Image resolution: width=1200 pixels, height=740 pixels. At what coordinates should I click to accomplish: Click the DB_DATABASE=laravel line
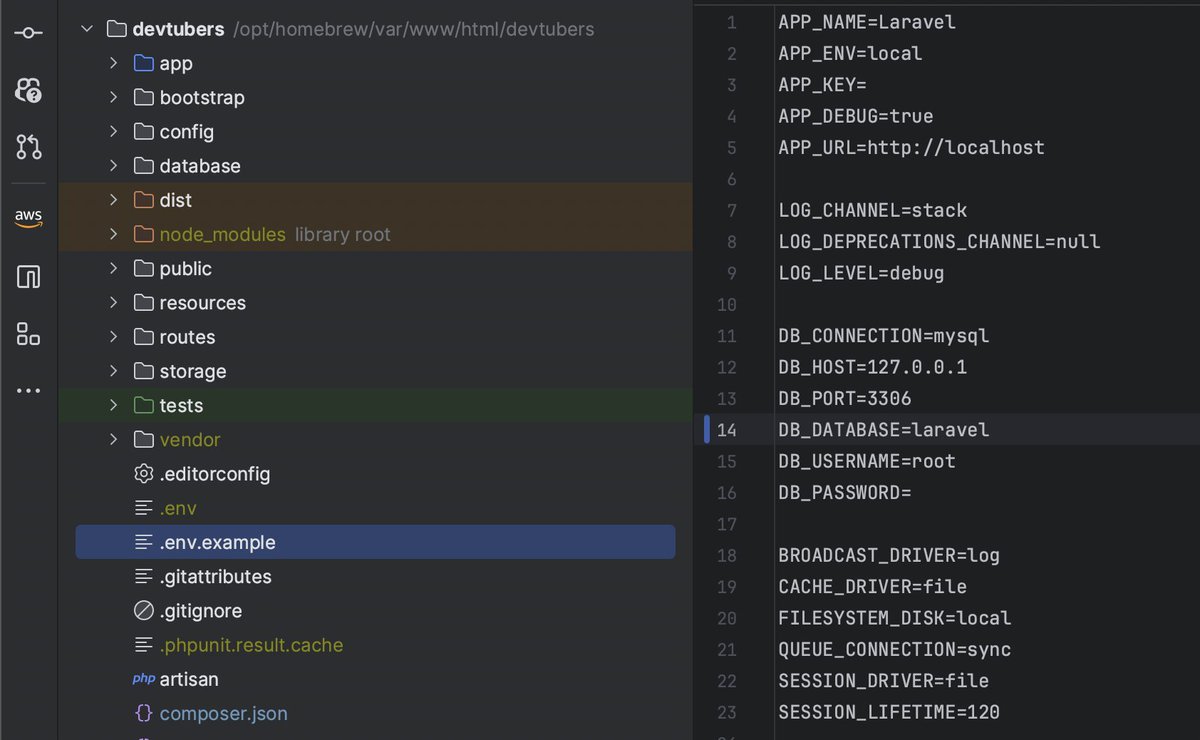(x=884, y=429)
